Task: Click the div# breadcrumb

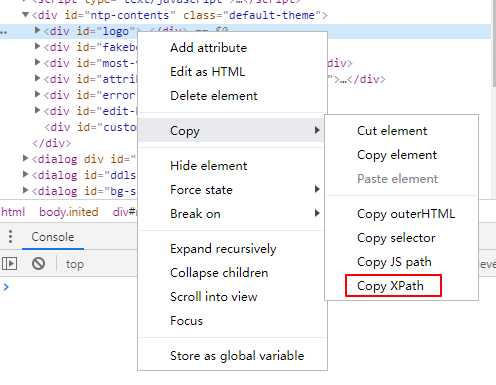Action: [x=125, y=212]
